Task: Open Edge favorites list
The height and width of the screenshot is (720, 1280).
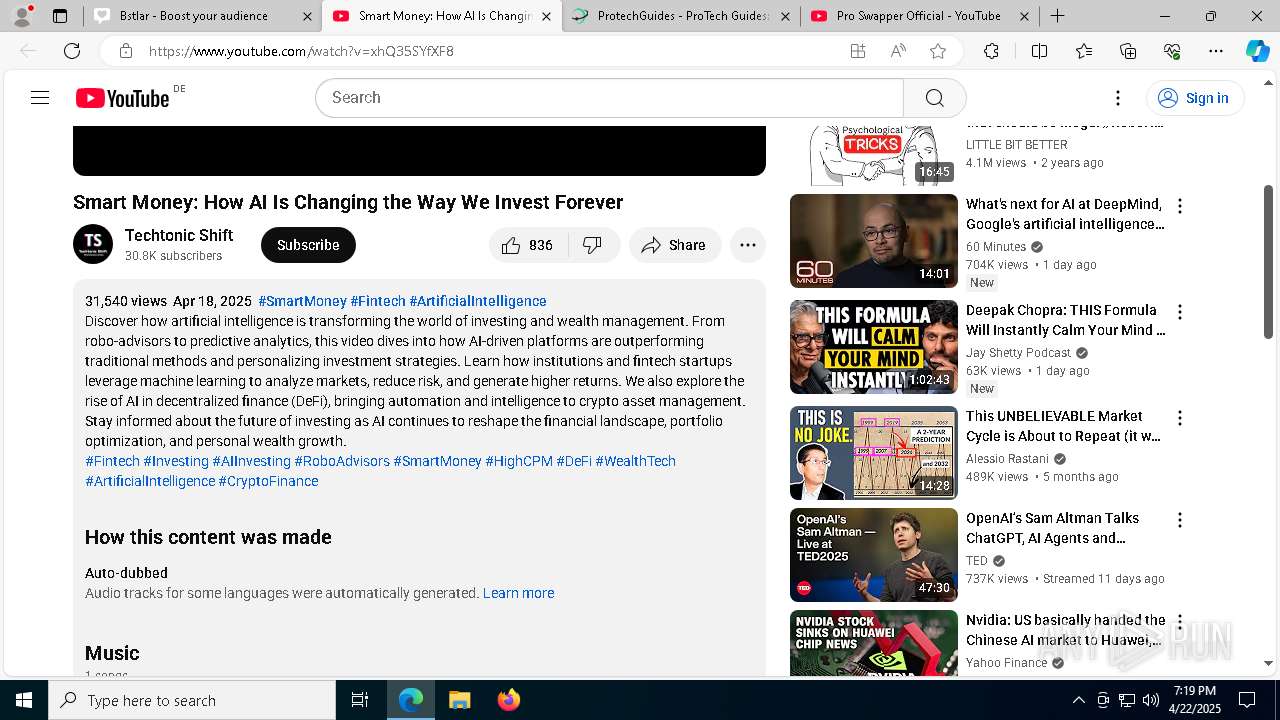Action: [1084, 51]
